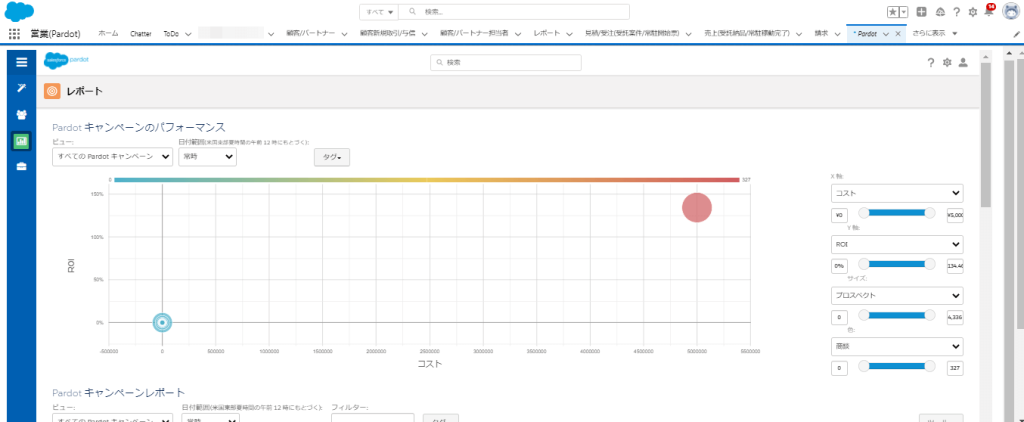Focus the Pardot 検索 search box

505,63
